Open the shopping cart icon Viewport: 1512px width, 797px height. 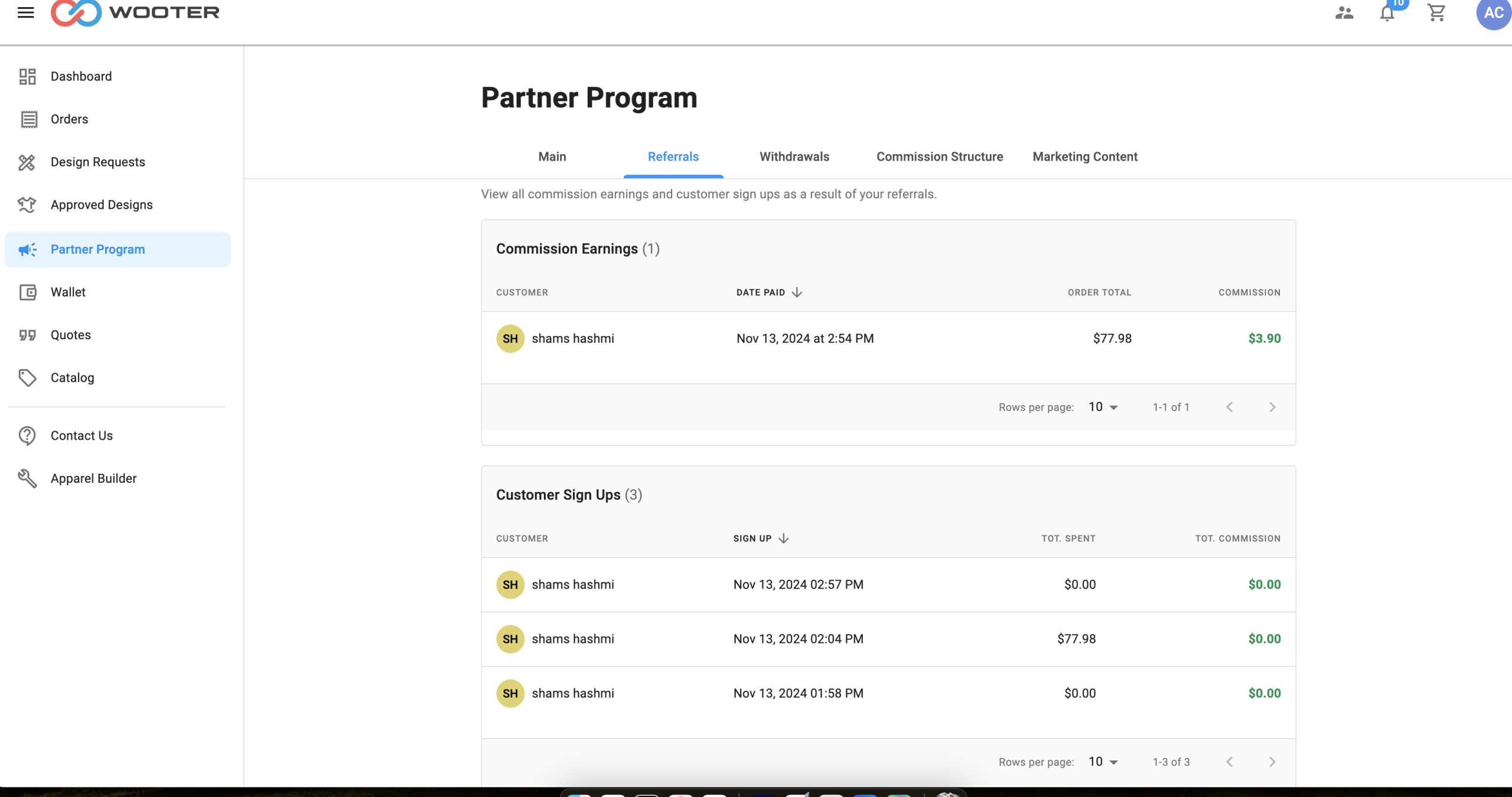pyautogui.click(x=1436, y=13)
